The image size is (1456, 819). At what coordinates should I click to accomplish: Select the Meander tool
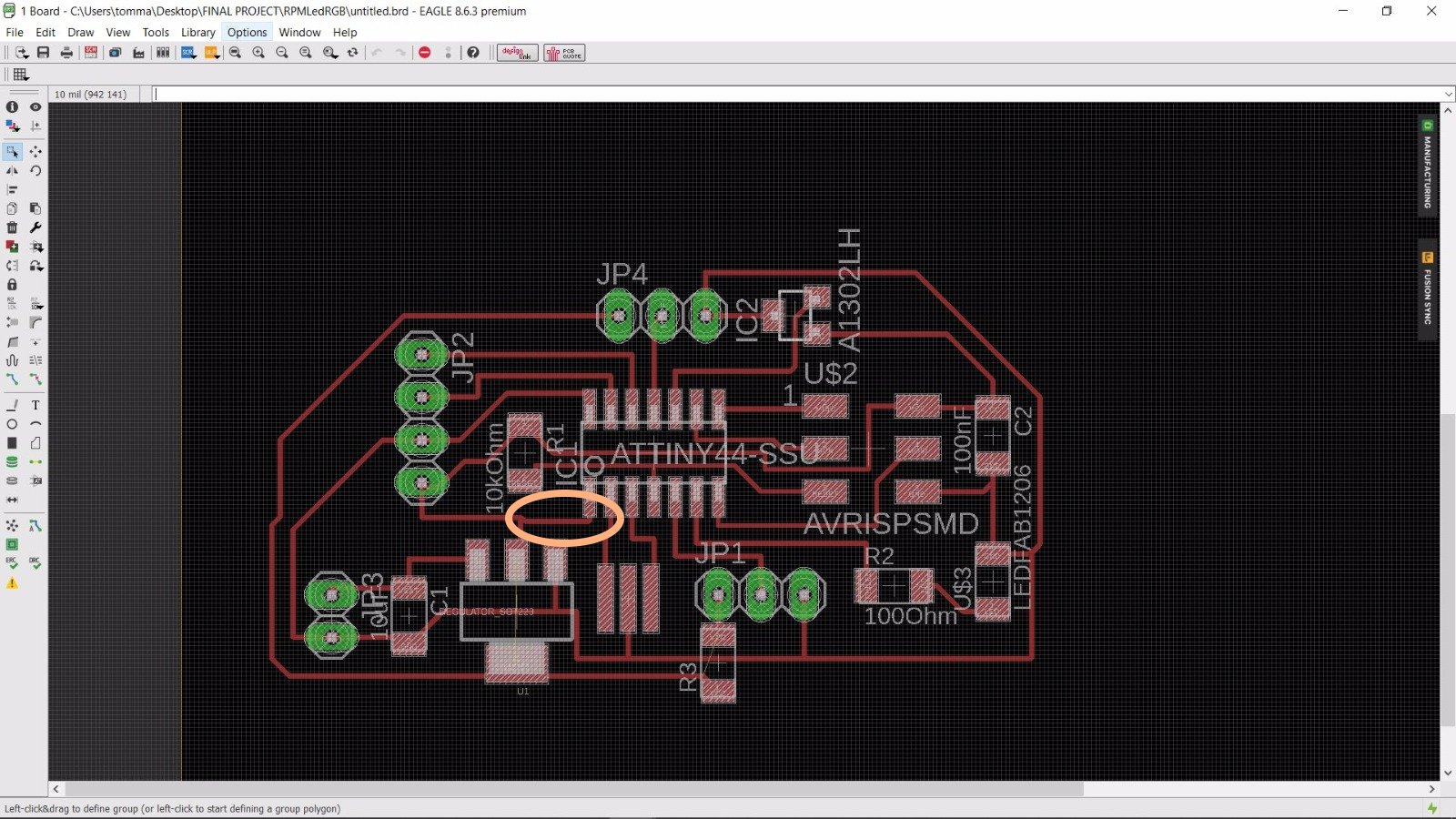[x=12, y=360]
